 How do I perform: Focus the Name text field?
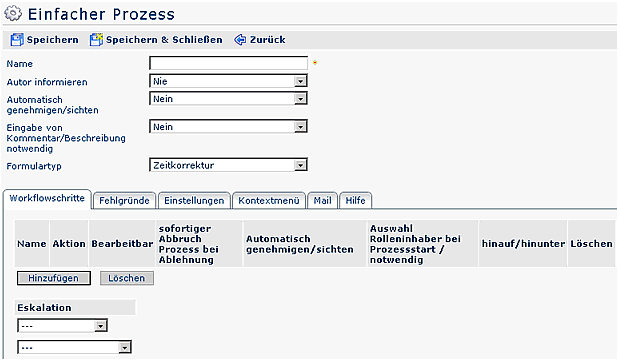[x=228, y=63]
